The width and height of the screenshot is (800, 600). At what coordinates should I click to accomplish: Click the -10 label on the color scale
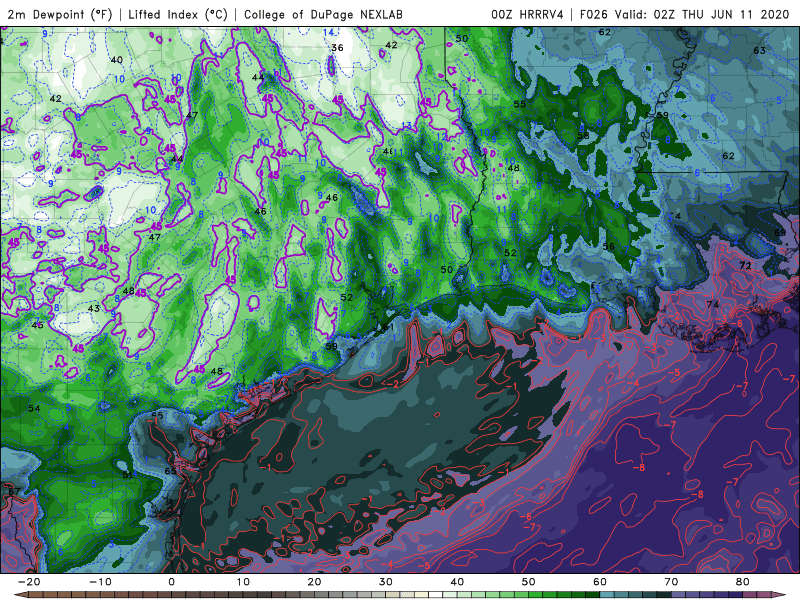pos(100,582)
